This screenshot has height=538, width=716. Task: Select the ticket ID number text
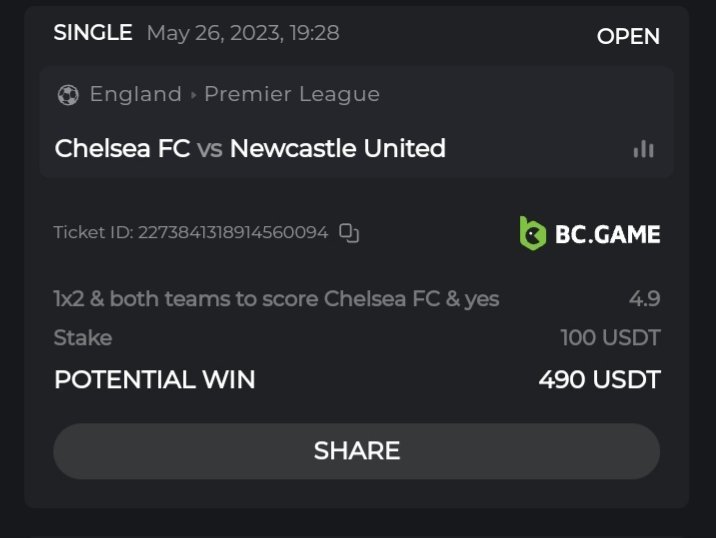pos(232,233)
